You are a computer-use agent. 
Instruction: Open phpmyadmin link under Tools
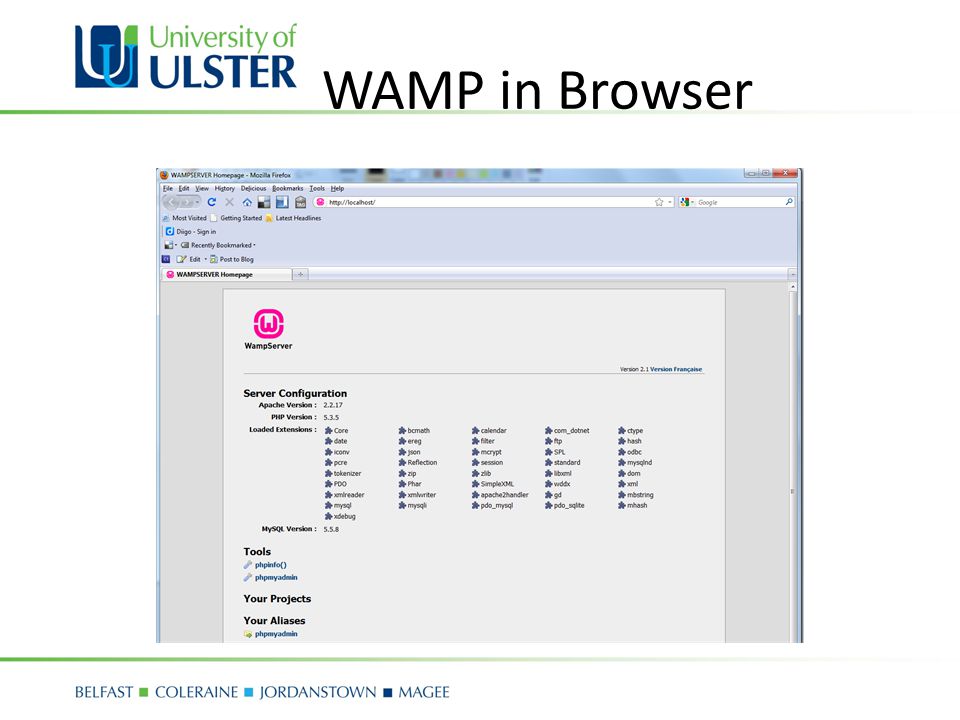pos(276,577)
